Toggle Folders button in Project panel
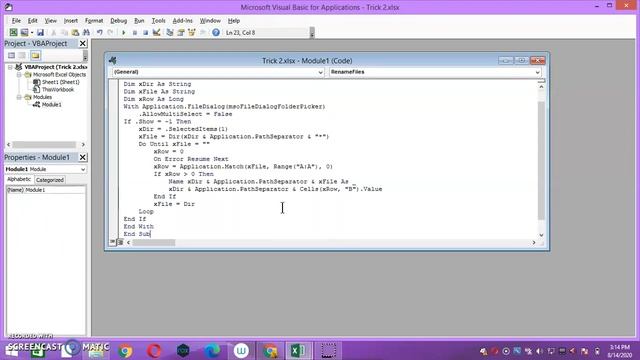The height and width of the screenshot is (360, 640). point(35,55)
